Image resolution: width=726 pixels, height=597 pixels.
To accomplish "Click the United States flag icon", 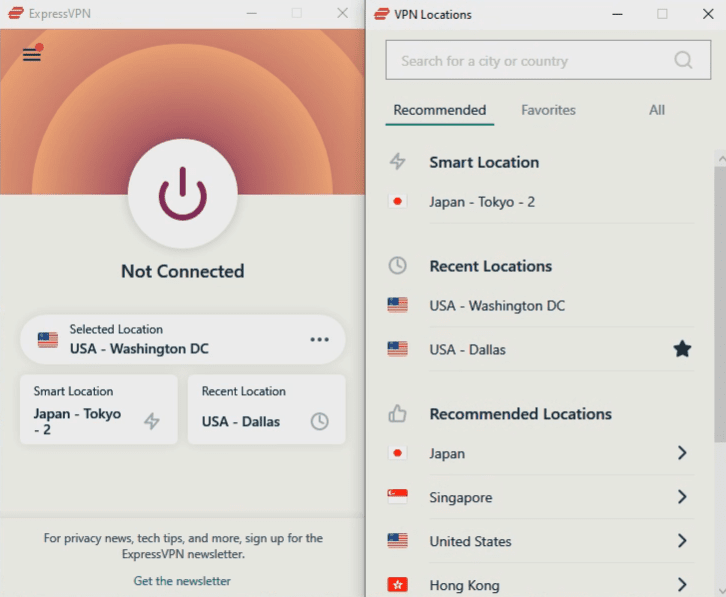I will tap(397, 540).
